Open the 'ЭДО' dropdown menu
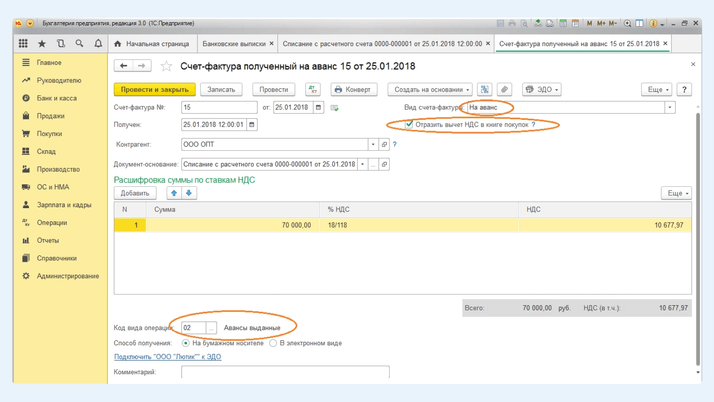714x402 pixels. pos(542,89)
